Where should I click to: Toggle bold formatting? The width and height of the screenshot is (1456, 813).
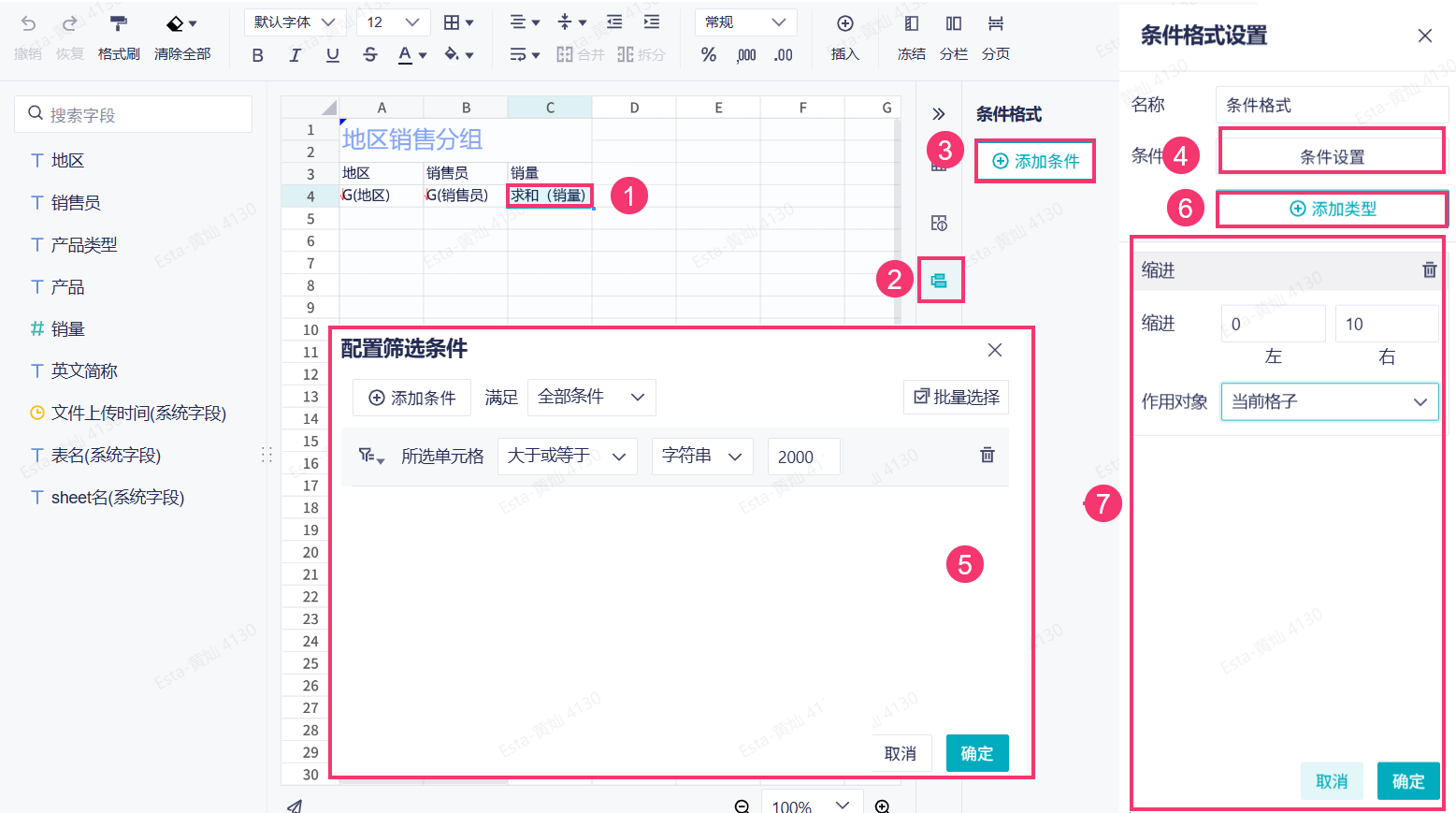(258, 55)
